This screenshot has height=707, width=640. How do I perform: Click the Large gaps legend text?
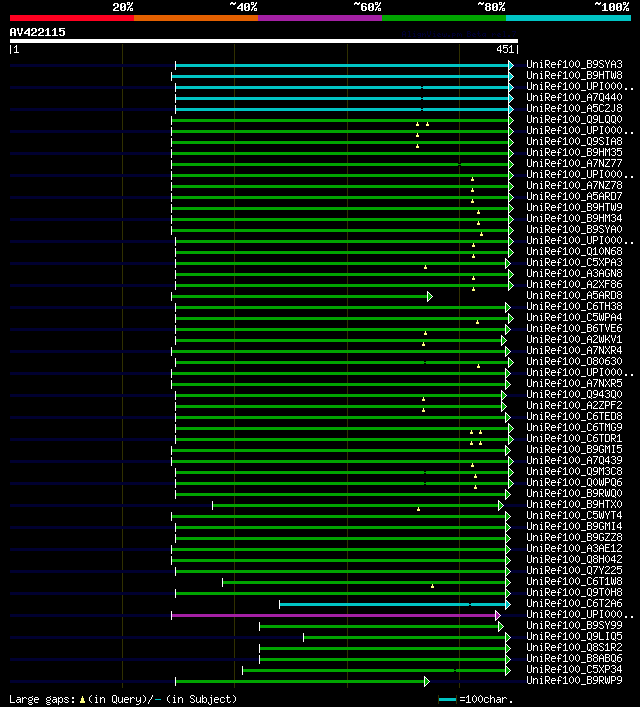point(123,699)
